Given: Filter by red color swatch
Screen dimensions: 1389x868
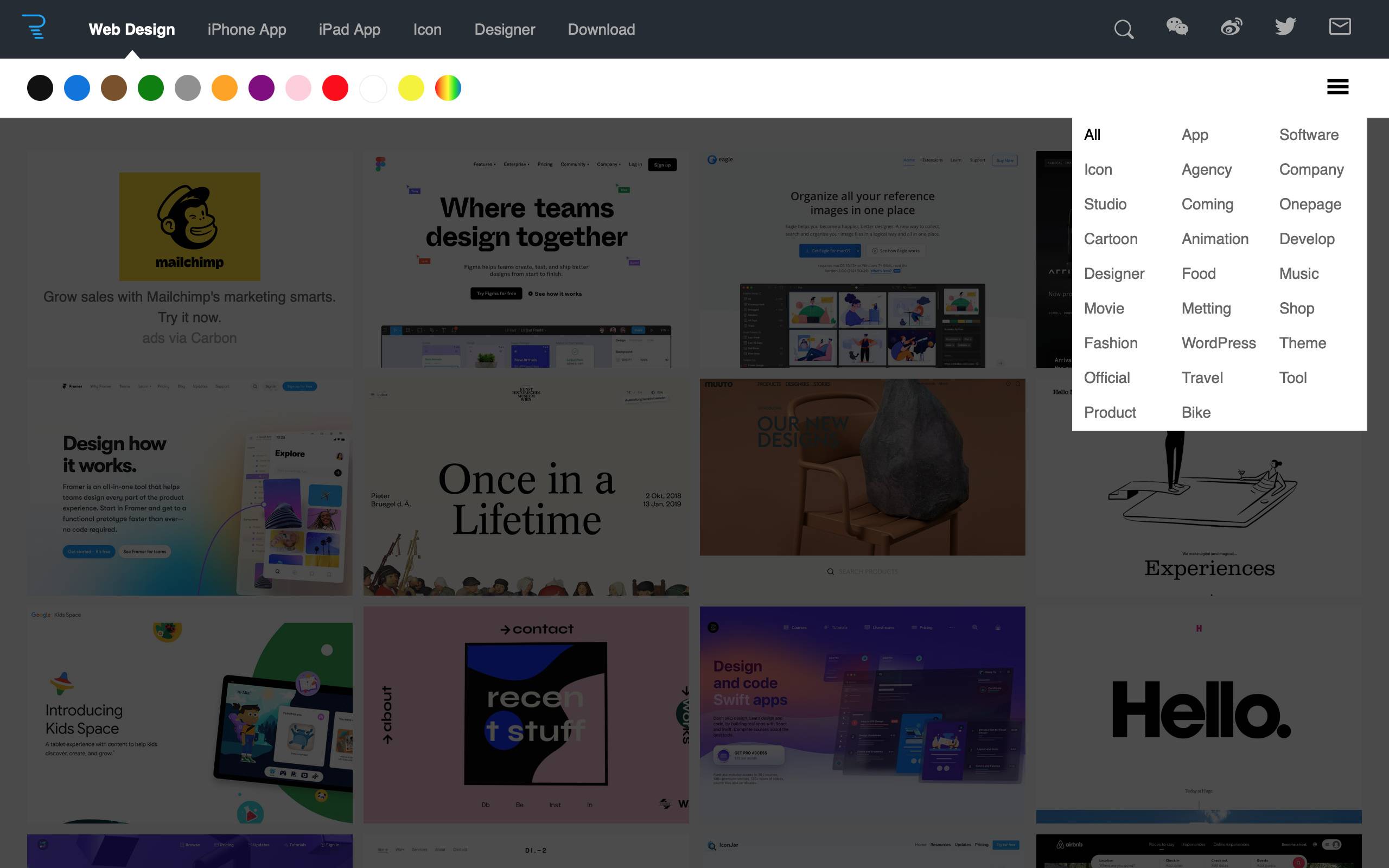Looking at the screenshot, I should tap(335, 88).
